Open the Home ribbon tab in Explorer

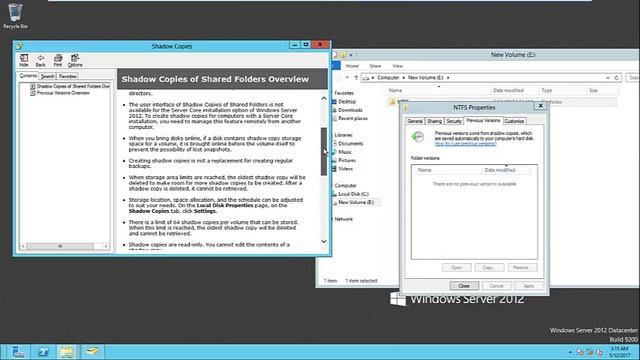(x=352, y=66)
